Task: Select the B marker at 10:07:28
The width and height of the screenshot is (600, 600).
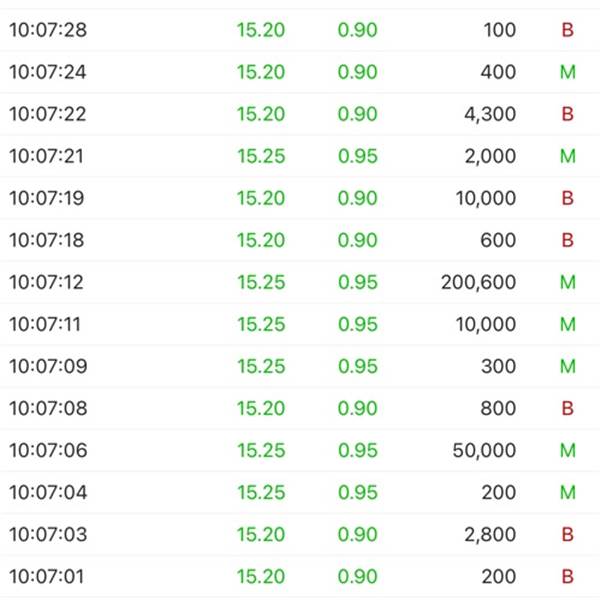Action: [x=567, y=30]
